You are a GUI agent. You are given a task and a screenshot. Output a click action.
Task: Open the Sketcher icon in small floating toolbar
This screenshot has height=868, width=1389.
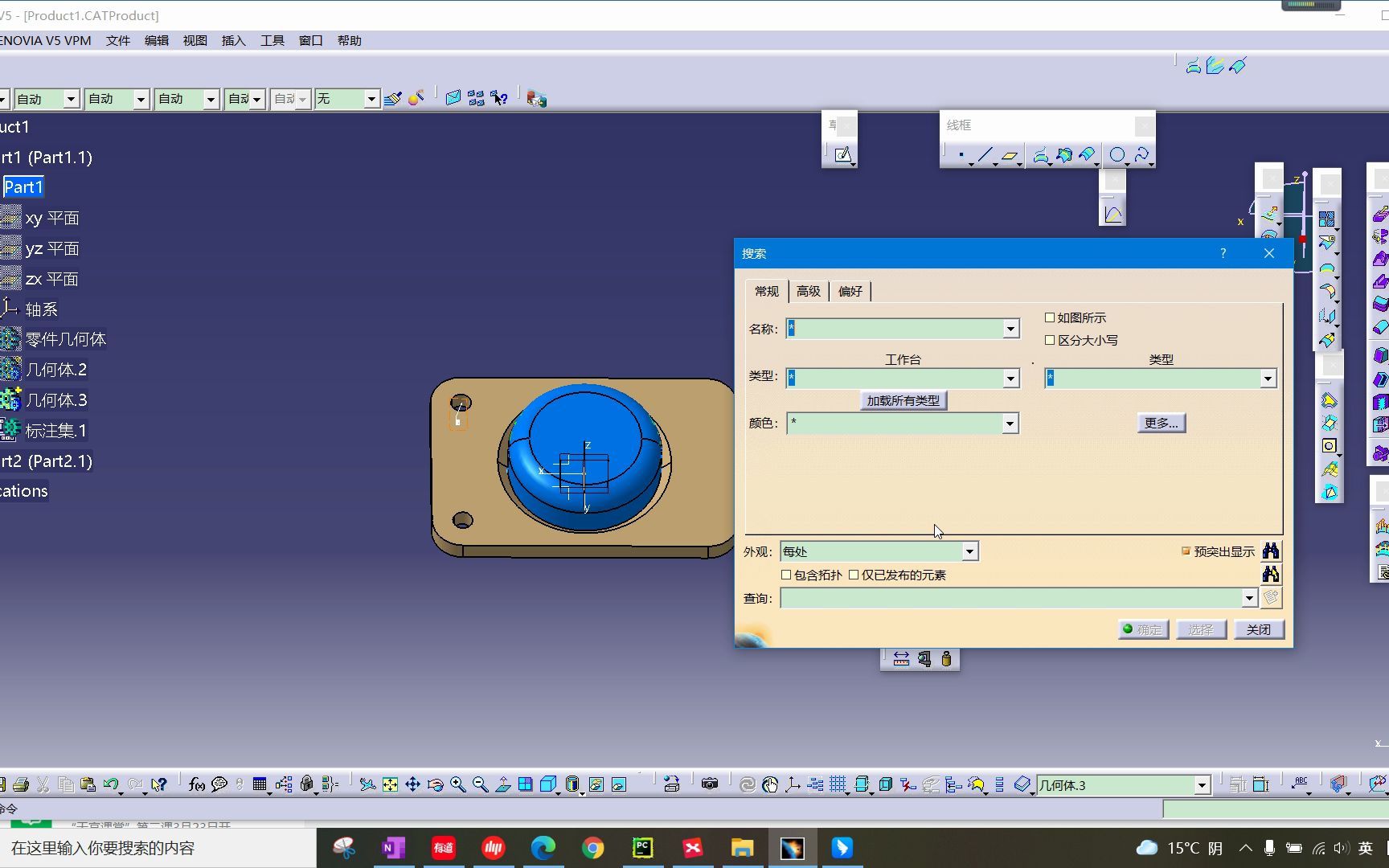coord(842,155)
